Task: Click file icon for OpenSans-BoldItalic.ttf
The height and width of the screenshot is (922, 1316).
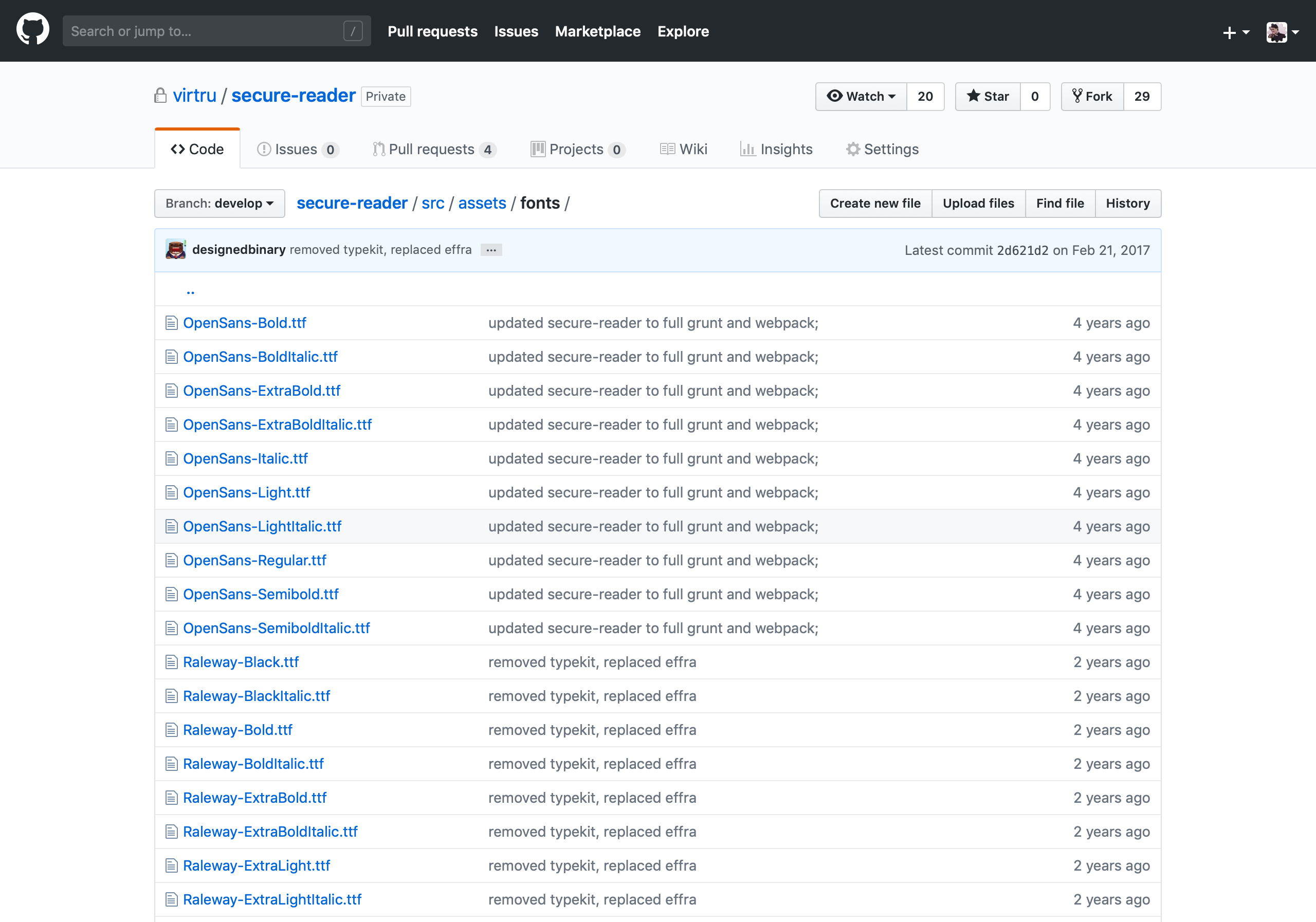Action: click(171, 357)
